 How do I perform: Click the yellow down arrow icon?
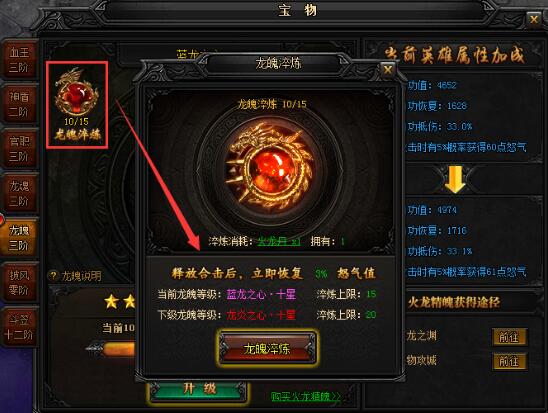coord(455,179)
